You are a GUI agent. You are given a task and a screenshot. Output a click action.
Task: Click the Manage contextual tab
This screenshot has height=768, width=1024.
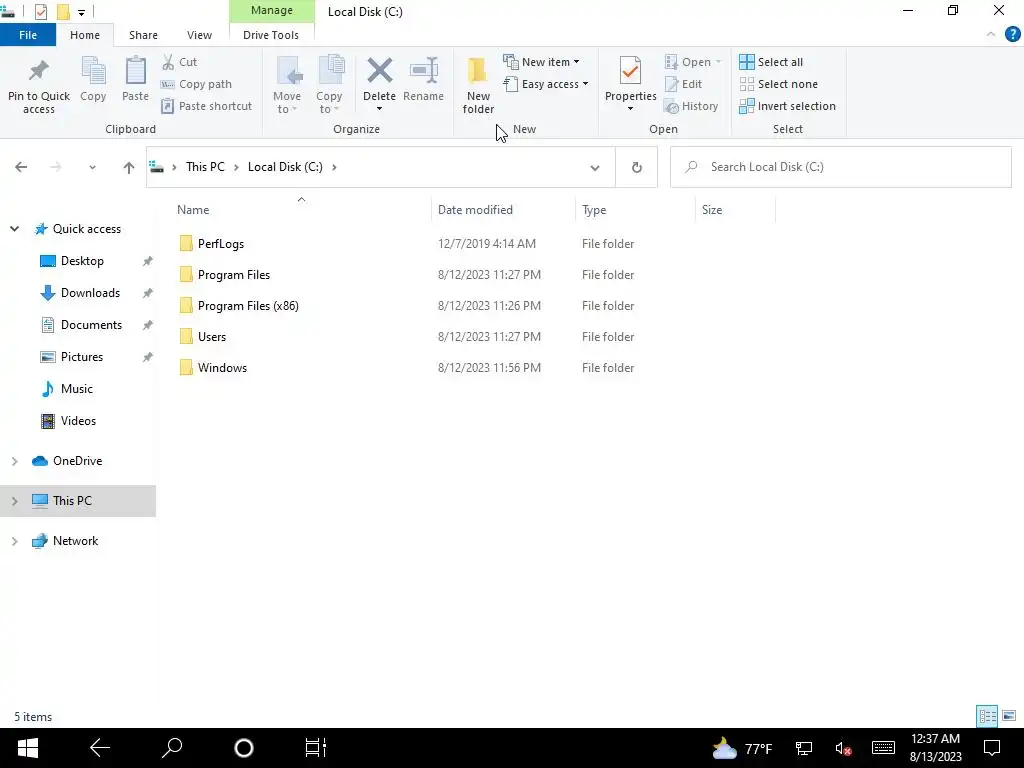tap(272, 10)
